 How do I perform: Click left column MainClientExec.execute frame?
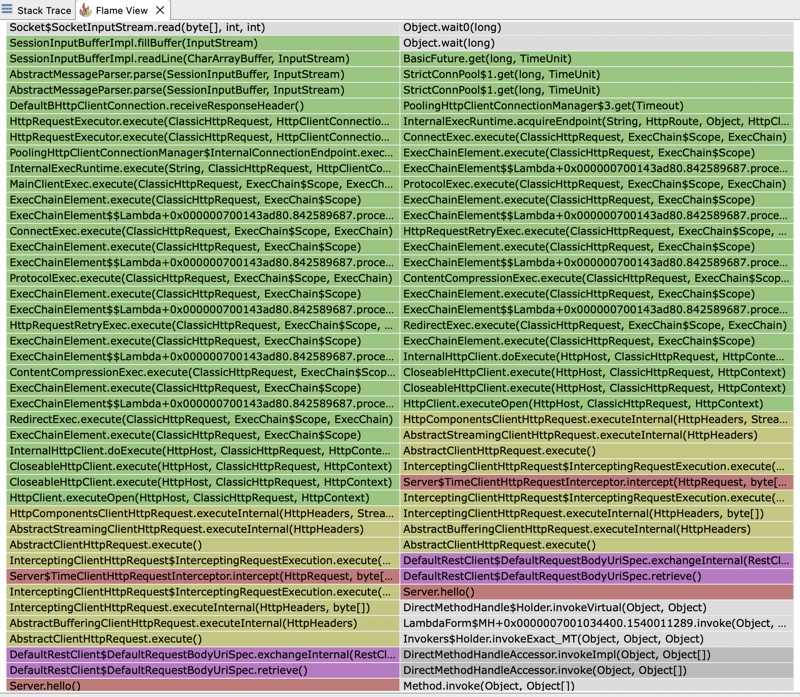pyautogui.click(x=203, y=184)
